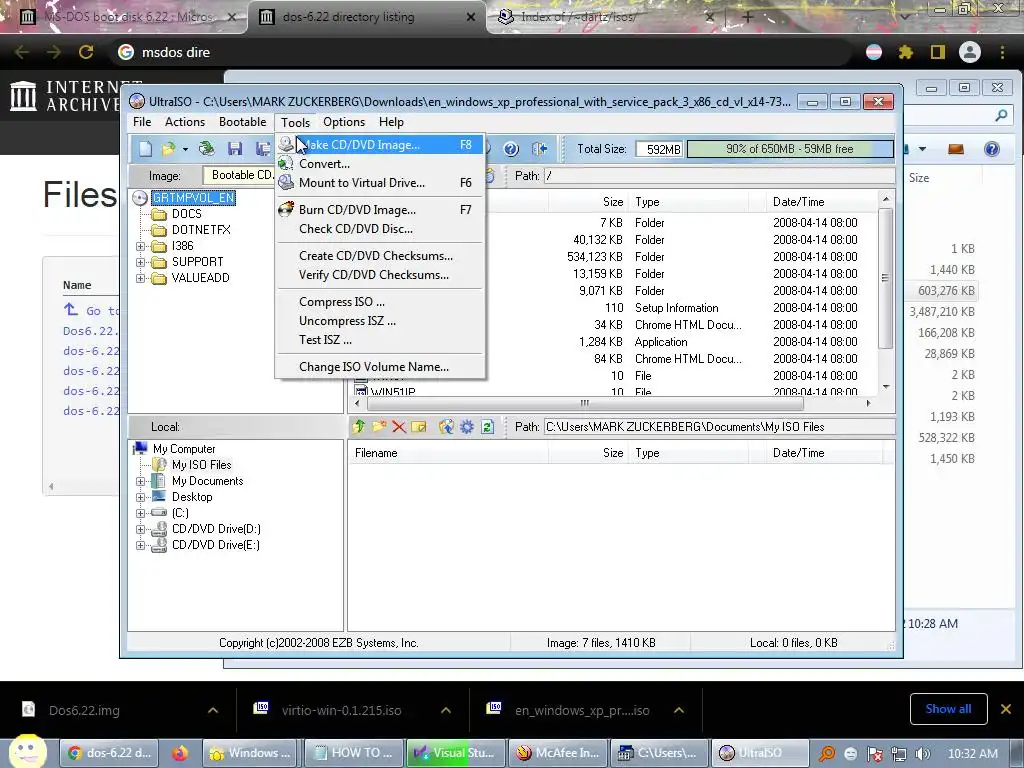Click the Local Path field showing My ISO Files
The width and height of the screenshot is (1024, 768).
pyautogui.click(x=719, y=427)
